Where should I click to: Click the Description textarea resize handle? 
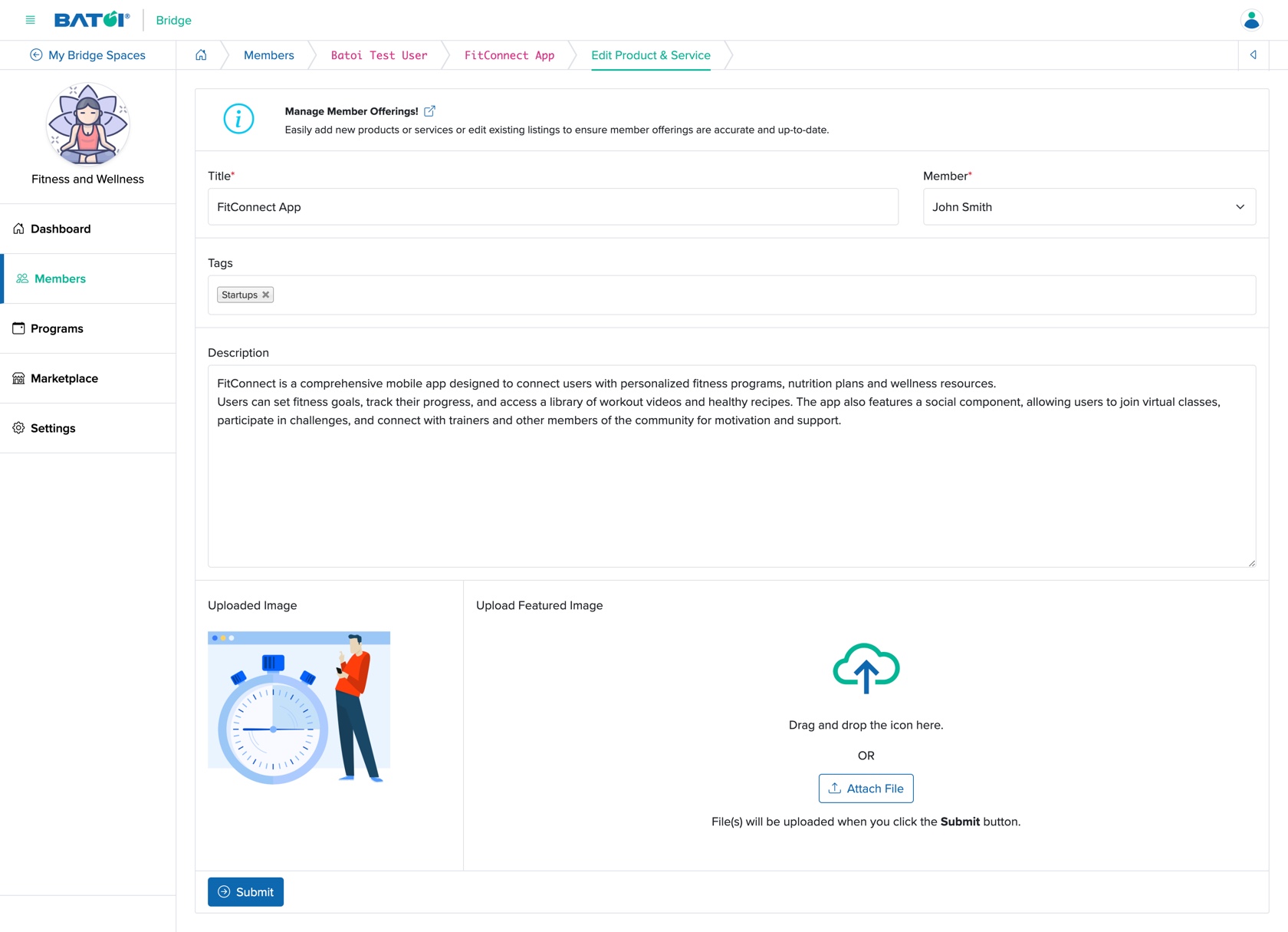[1251, 563]
